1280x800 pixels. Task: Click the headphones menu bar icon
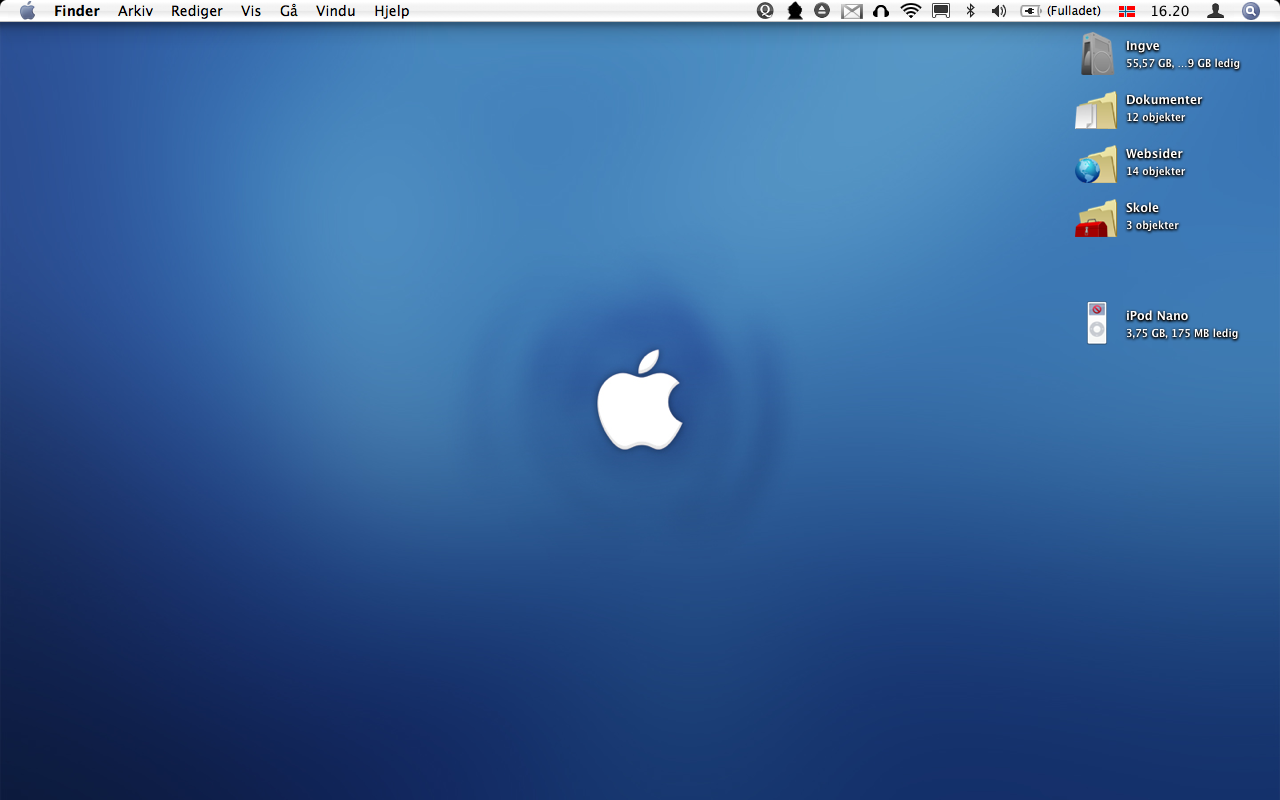881,11
